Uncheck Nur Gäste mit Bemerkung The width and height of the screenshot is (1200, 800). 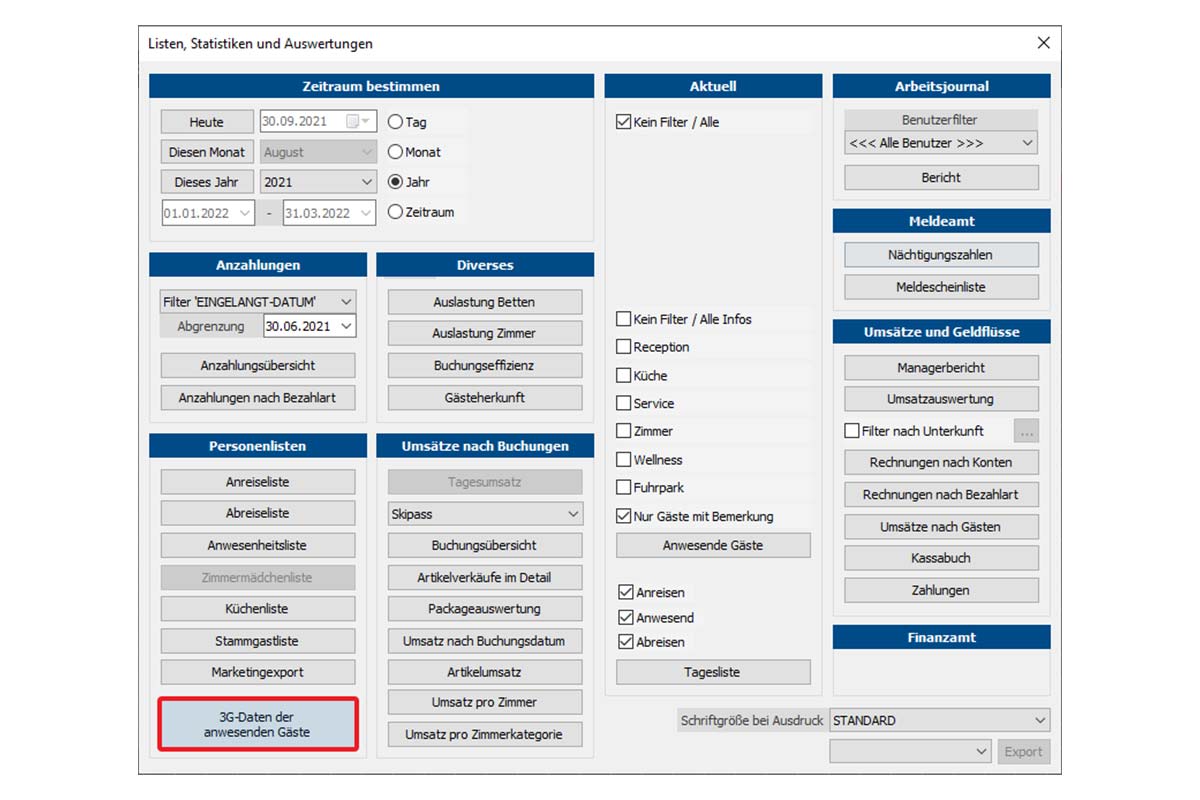pos(624,517)
